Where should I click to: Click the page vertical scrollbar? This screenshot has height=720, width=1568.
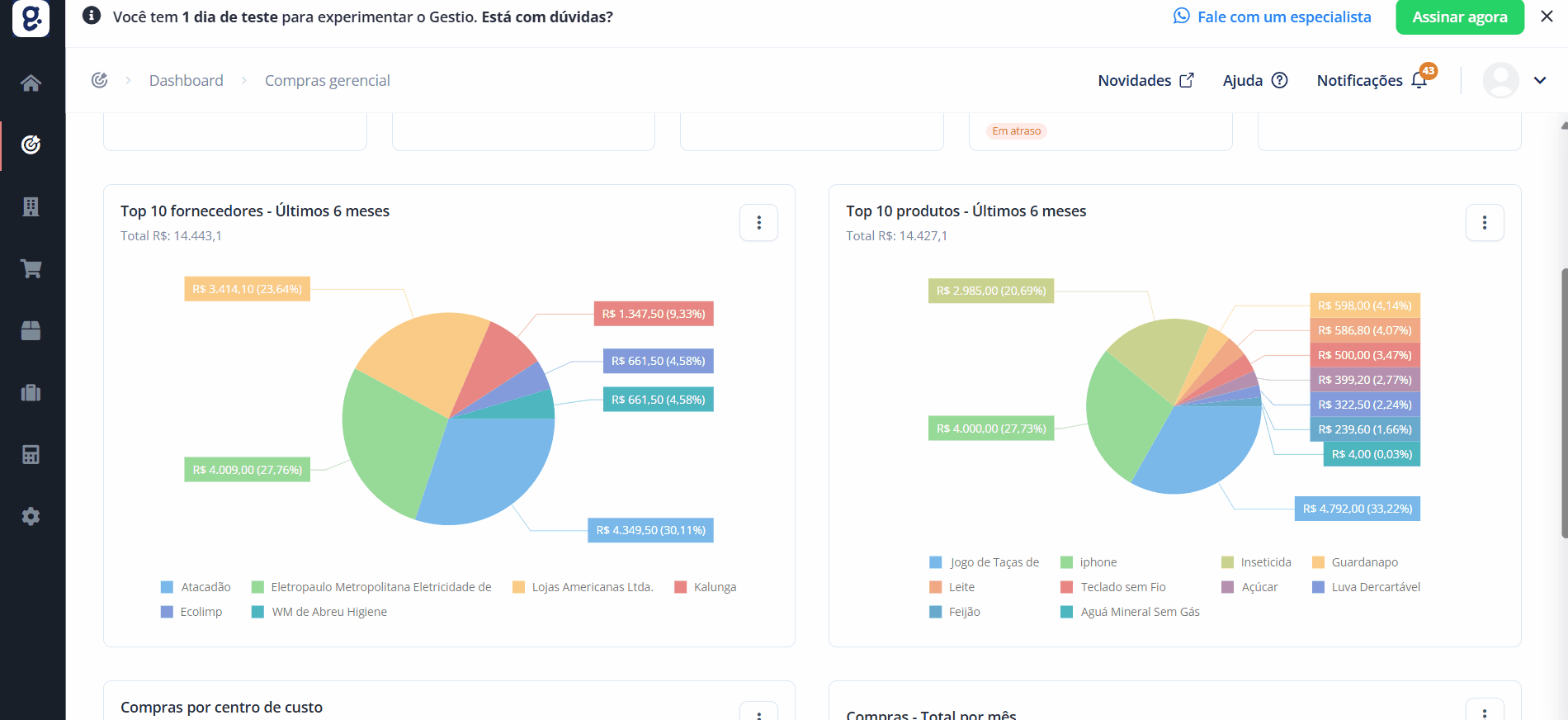coord(1564,405)
